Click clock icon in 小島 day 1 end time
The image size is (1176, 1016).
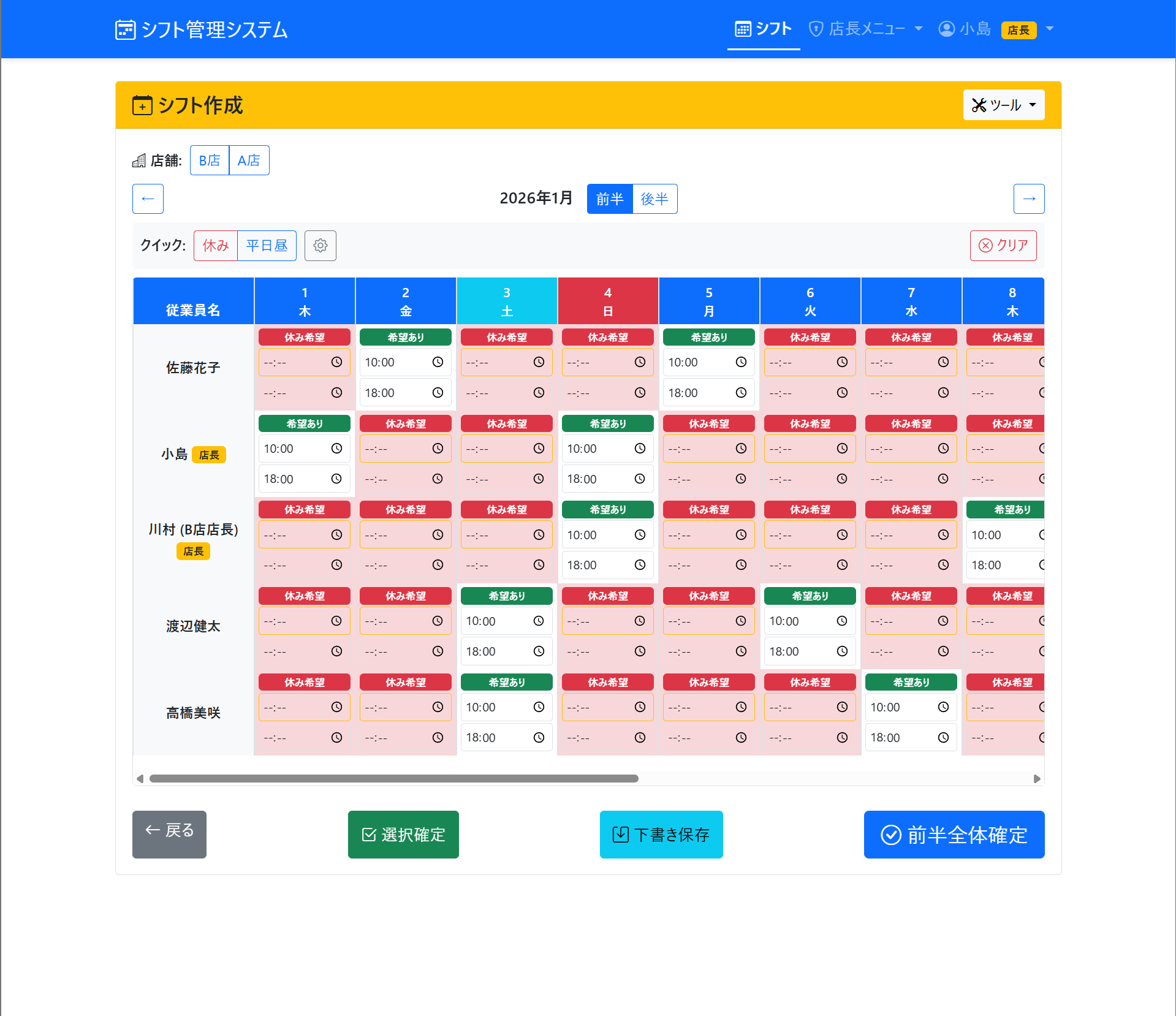(336, 479)
